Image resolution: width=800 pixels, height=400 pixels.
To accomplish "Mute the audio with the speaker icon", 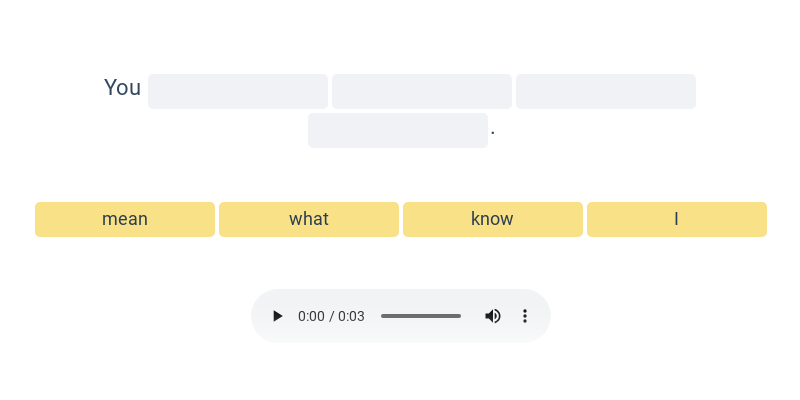I will [x=493, y=316].
